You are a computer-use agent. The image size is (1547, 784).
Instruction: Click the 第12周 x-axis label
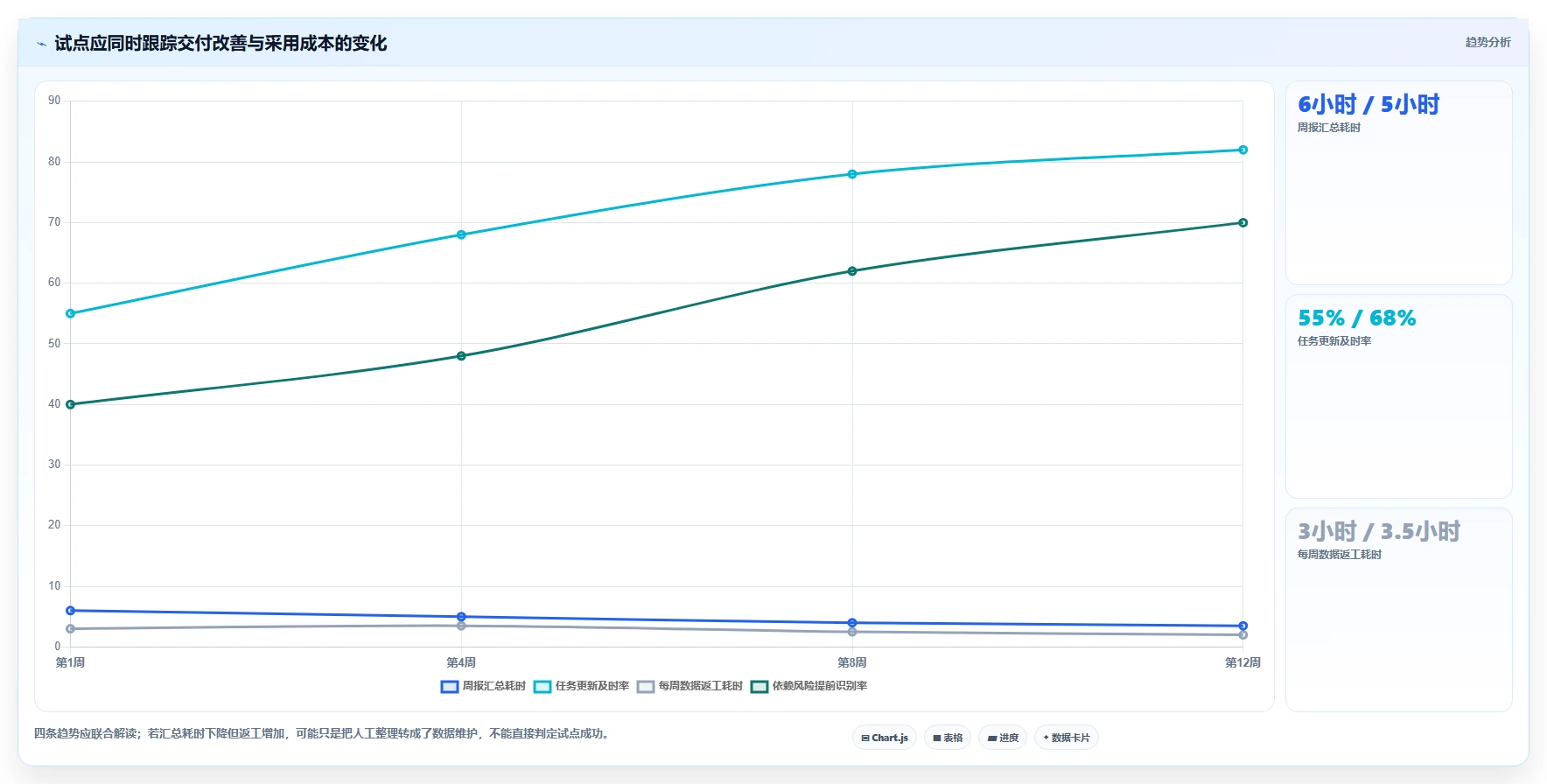pos(1242,663)
